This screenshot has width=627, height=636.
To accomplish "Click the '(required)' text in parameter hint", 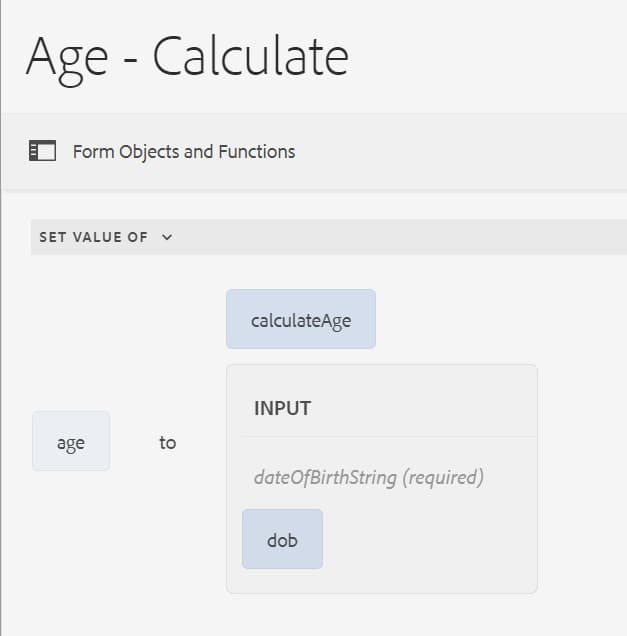I will (442, 477).
